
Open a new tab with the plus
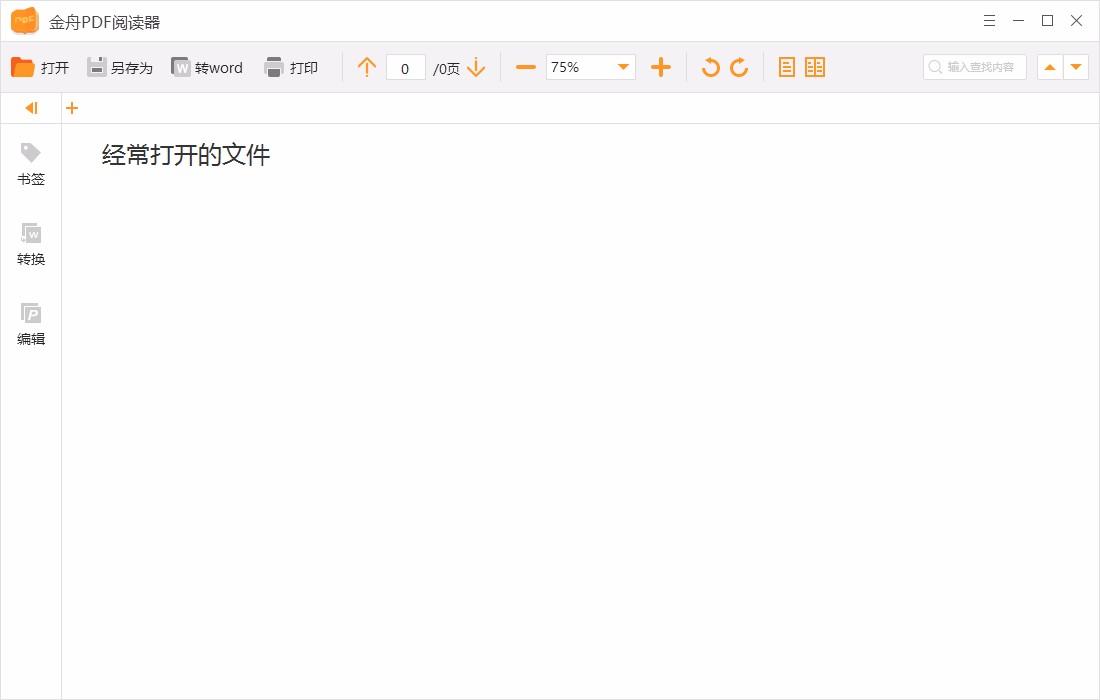(x=71, y=107)
